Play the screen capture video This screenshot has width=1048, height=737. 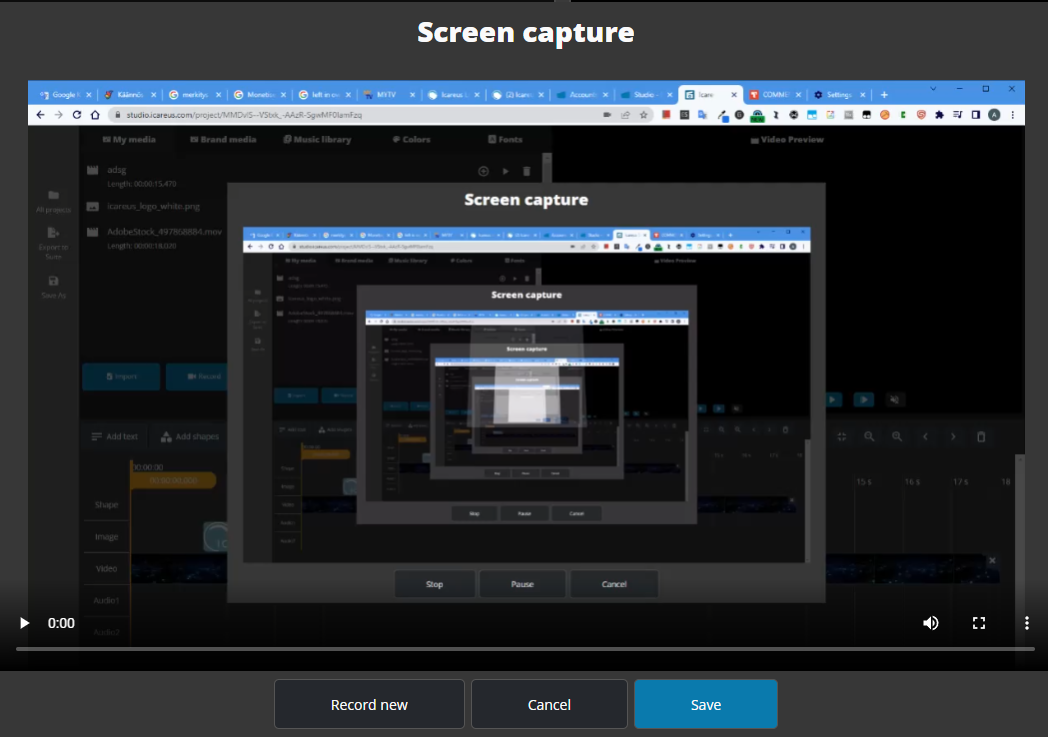click(24, 623)
